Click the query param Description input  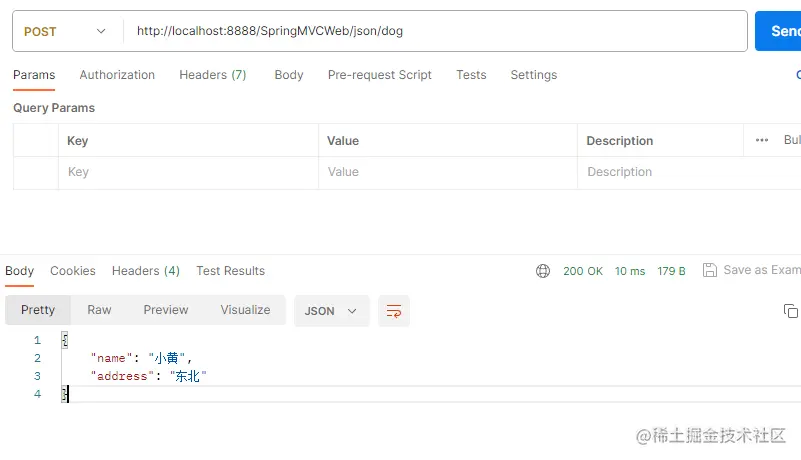click(x=689, y=172)
